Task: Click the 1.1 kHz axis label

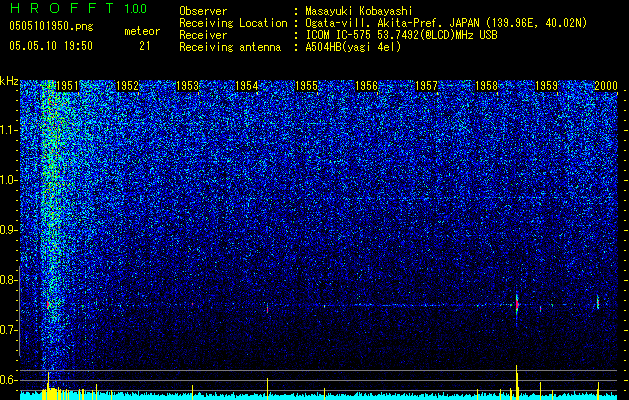Action: tap(9, 130)
